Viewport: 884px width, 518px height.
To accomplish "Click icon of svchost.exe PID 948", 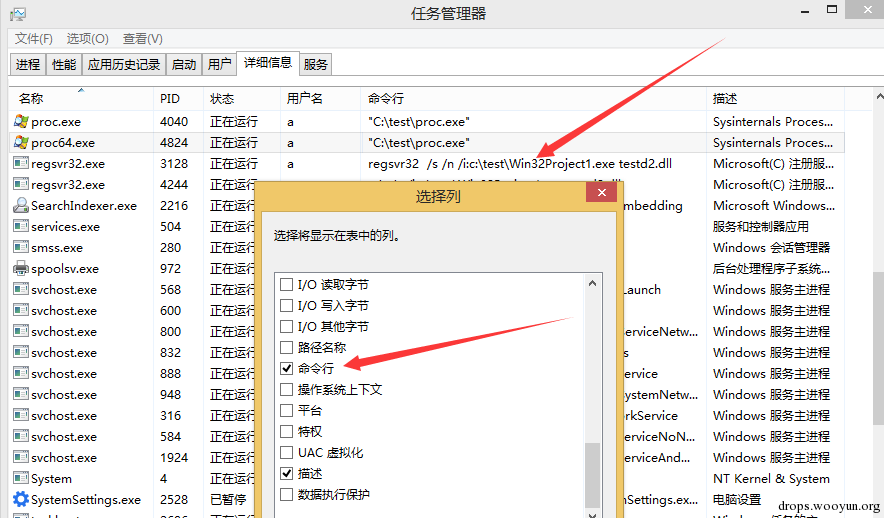I will coord(21,394).
